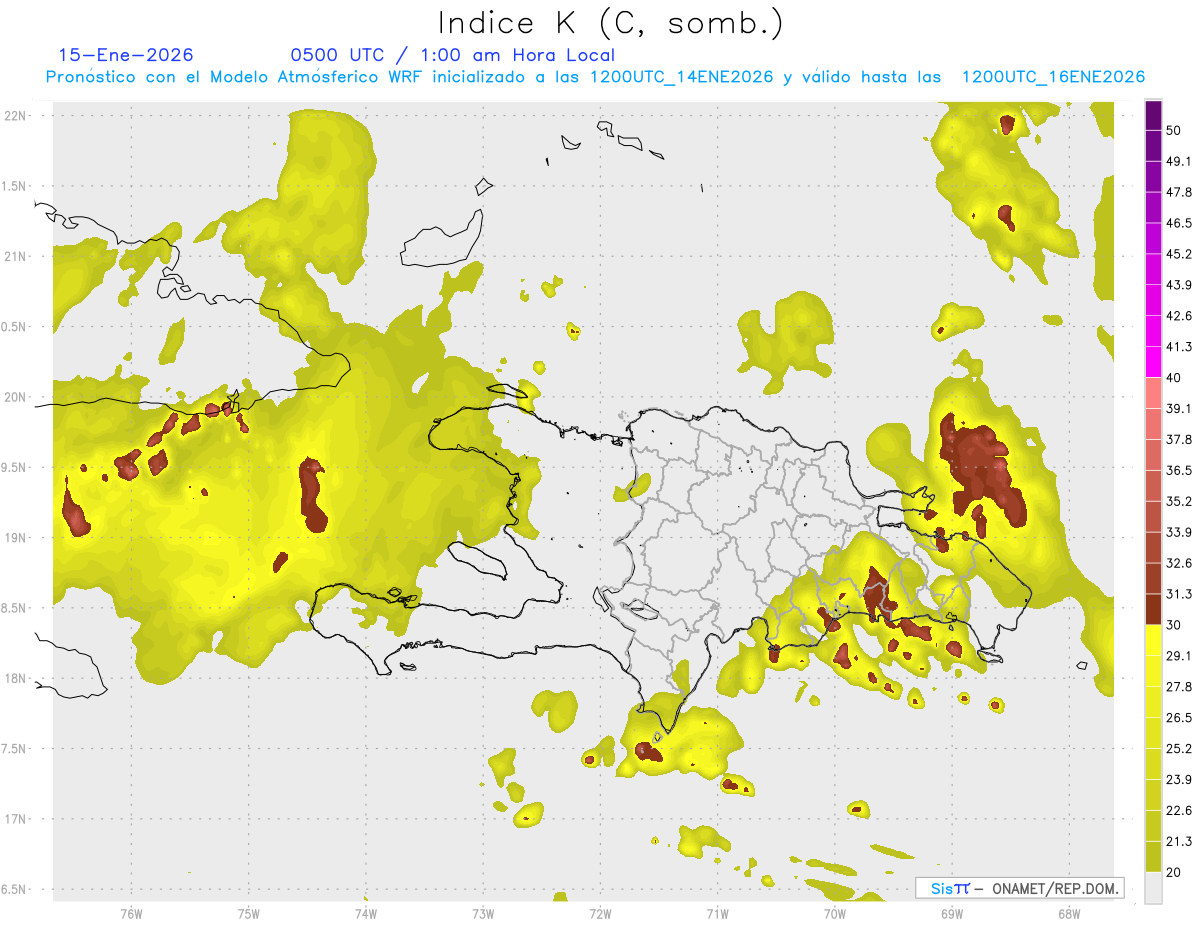Image resolution: width=1200 pixels, height=927 pixels.
Task: Click the dark purple colorbar segment above 50
Action: click(x=1153, y=115)
